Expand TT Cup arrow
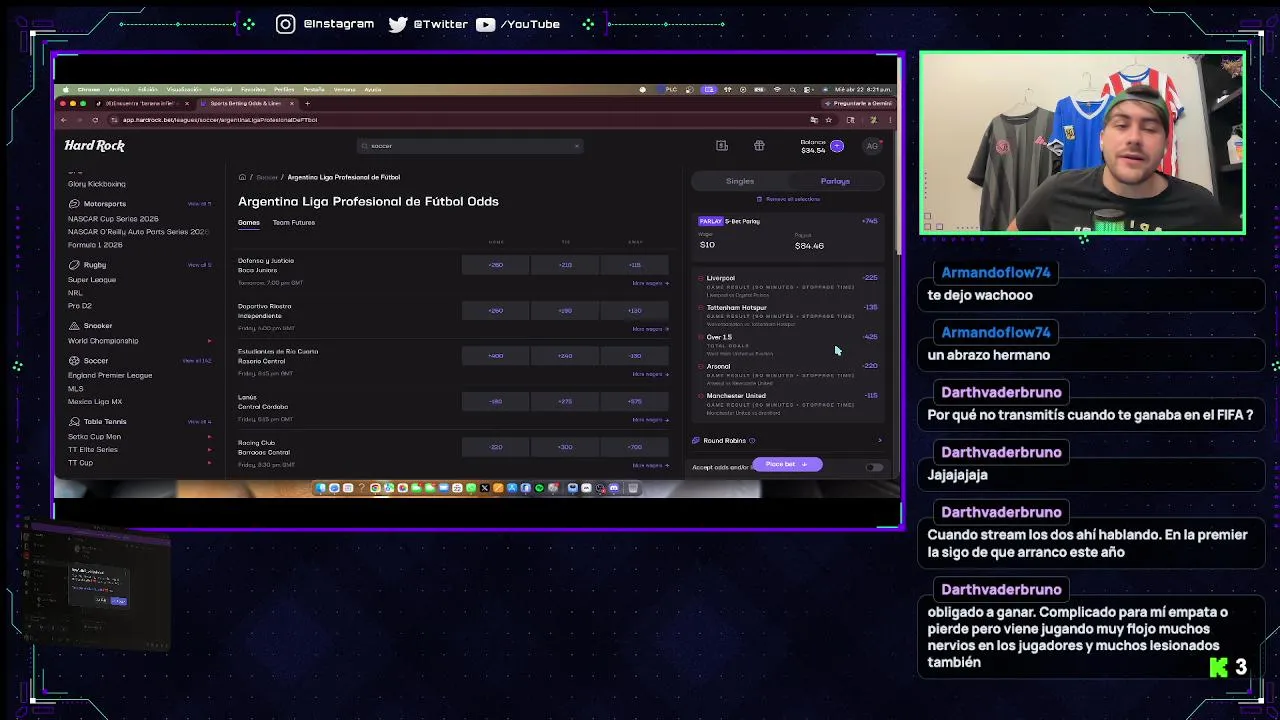 pyautogui.click(x=209, y=463)
